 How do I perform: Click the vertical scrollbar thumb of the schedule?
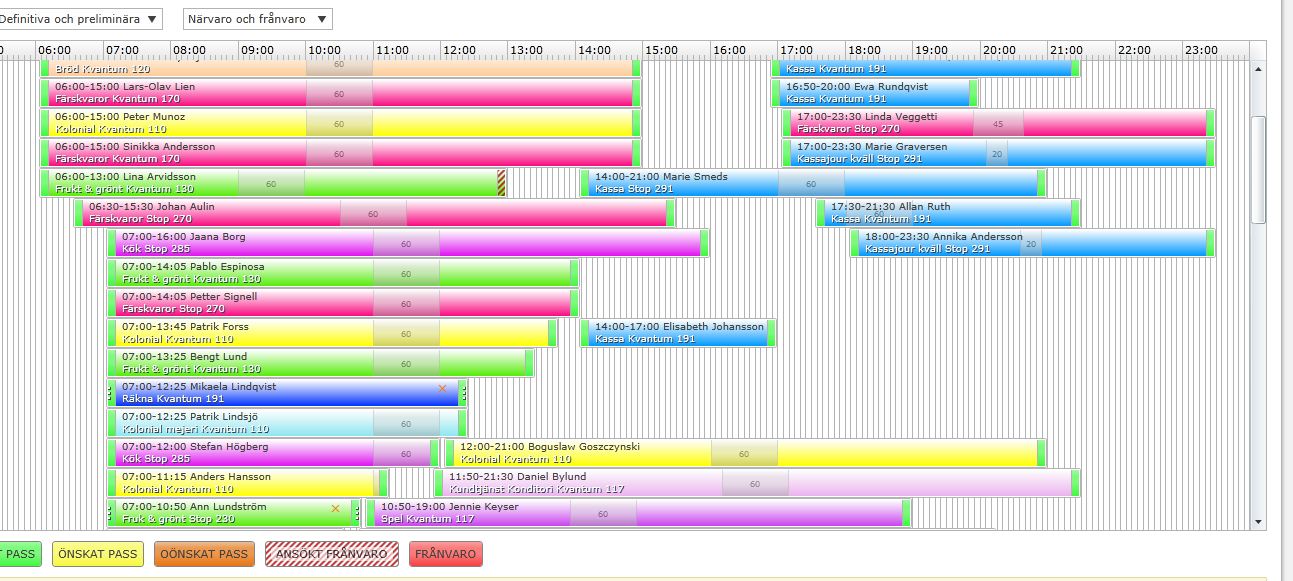coord(1258,169)
